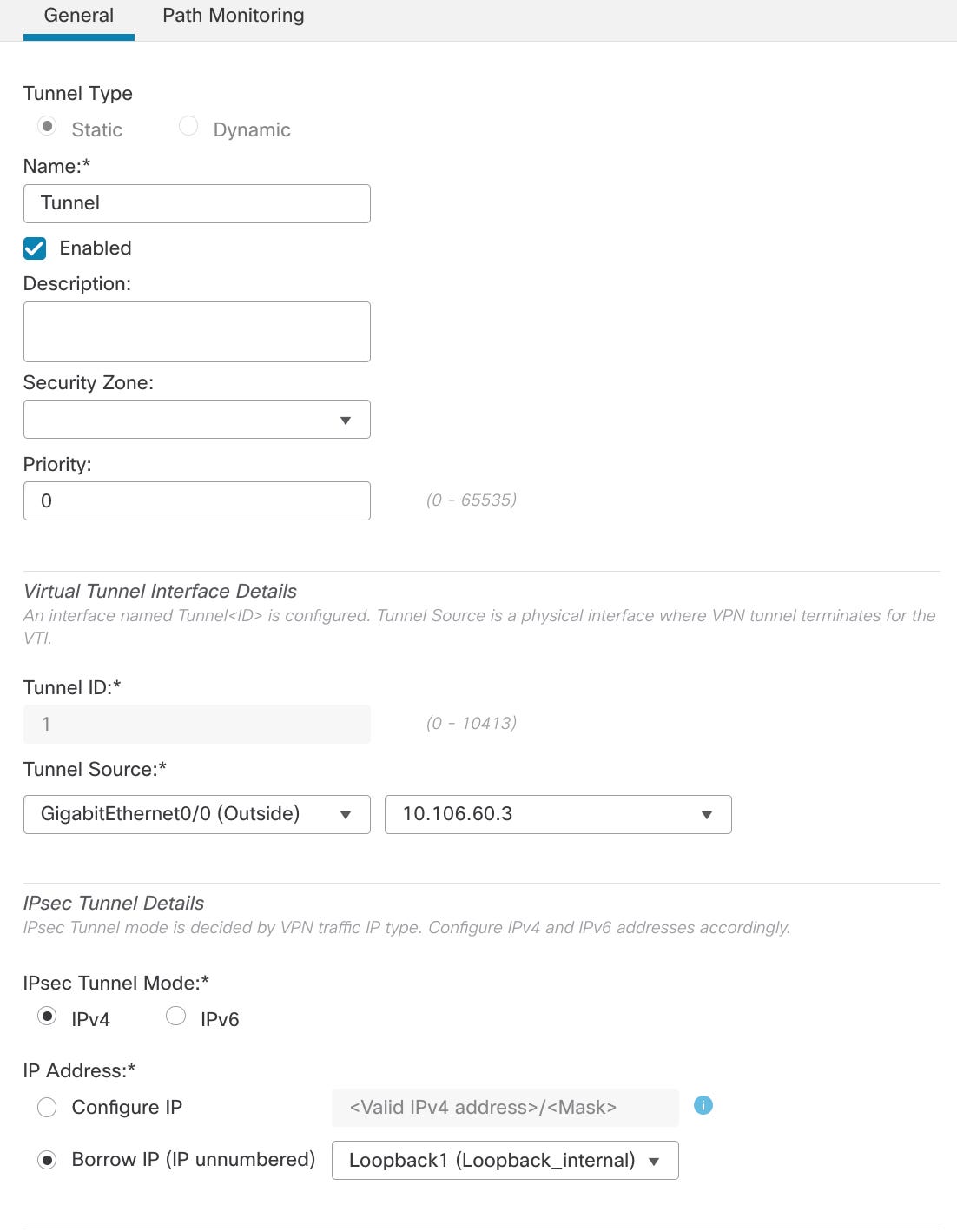
Task: Click the Tunnel ID field
Action: pos(197,723)
